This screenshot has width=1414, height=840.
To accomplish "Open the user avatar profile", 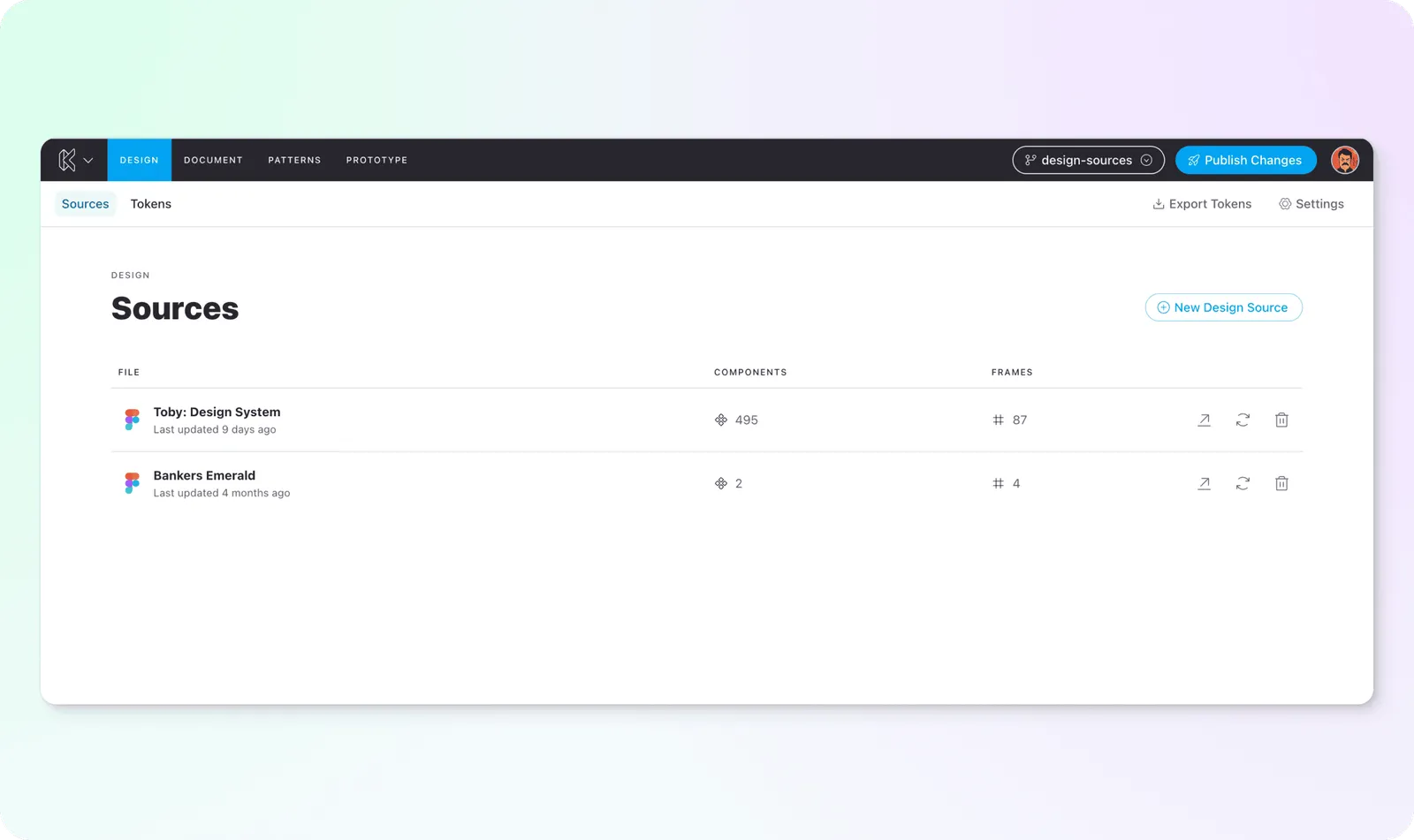I will pyautogui.click(x=1344, y=160).
